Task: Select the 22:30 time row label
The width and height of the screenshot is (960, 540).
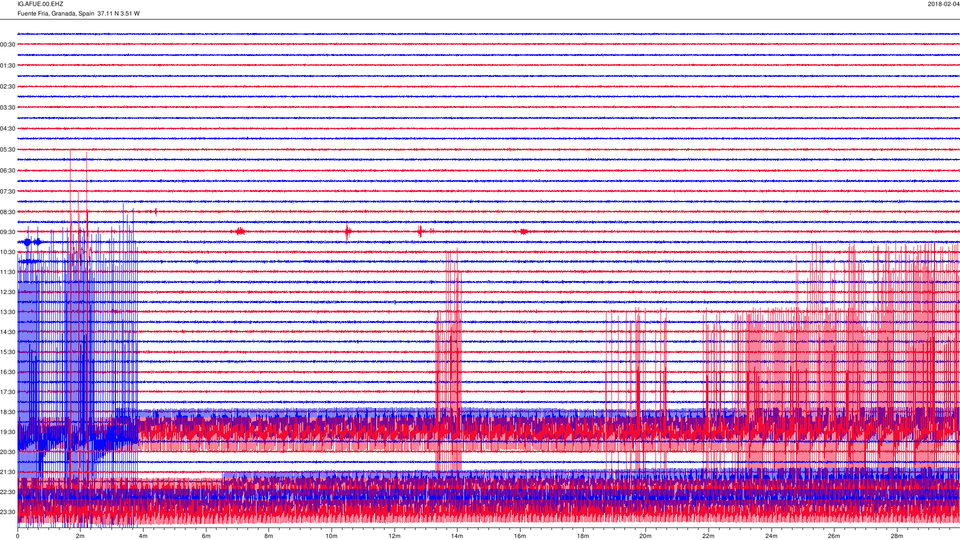Action: click(x=8, y=492)
